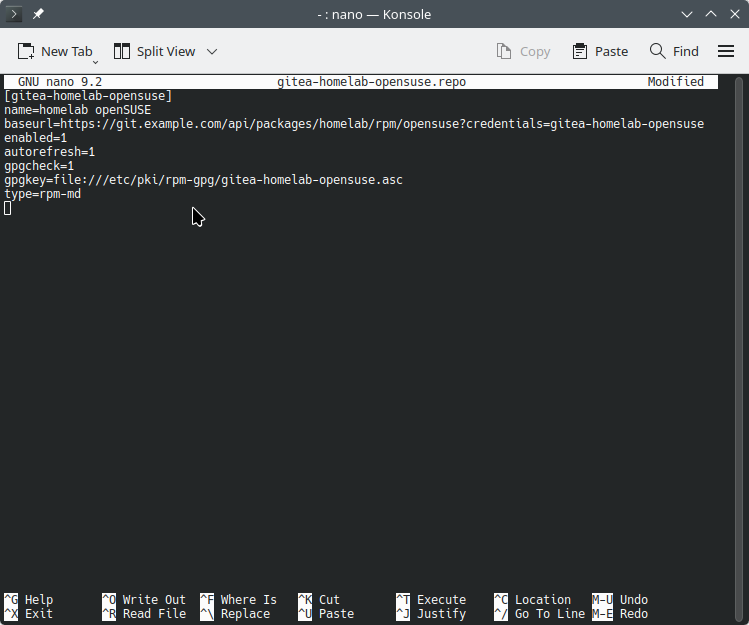Click the ^O Write Out shortcut
The height and width of the screenshot is (625, 749).
point(144,600)
